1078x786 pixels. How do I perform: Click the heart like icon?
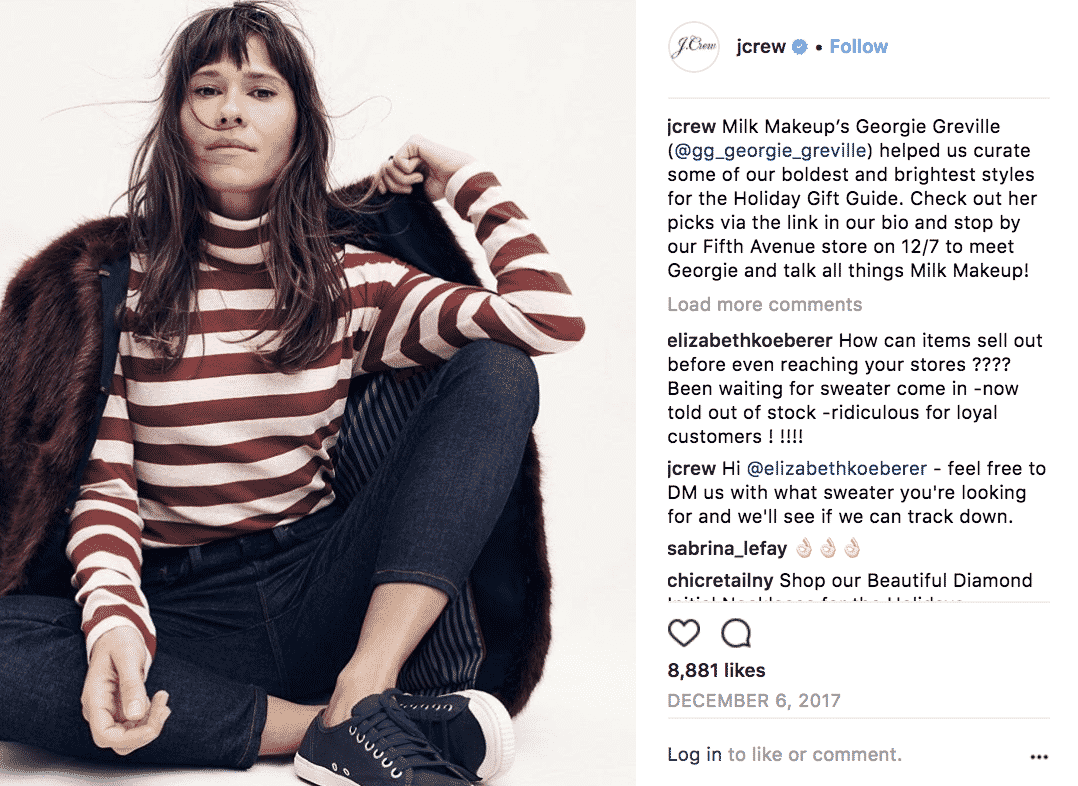tap(683, 633)
